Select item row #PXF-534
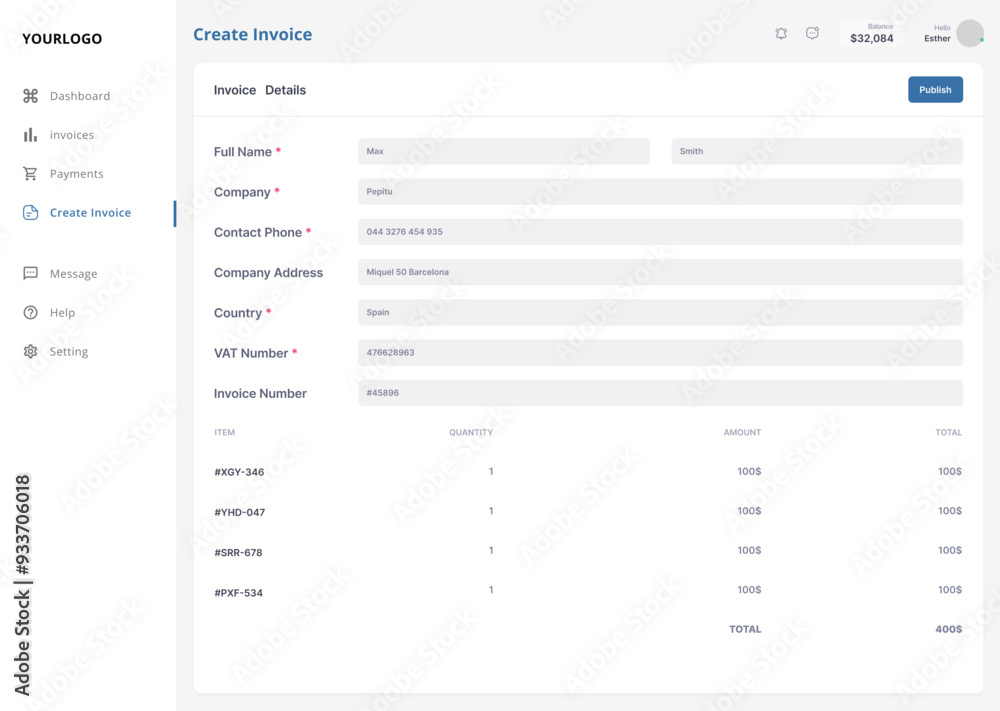The width and height of the screenshot is (1000, 711). (588, 592)
